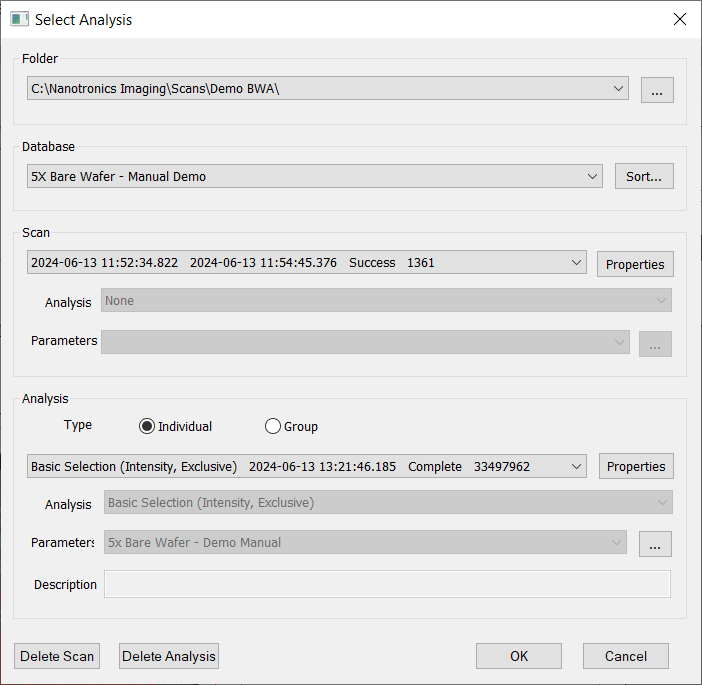Viewport: 702px width, 685px height.
Task: Click the Delete Analysis button
Action: [169, 656]
